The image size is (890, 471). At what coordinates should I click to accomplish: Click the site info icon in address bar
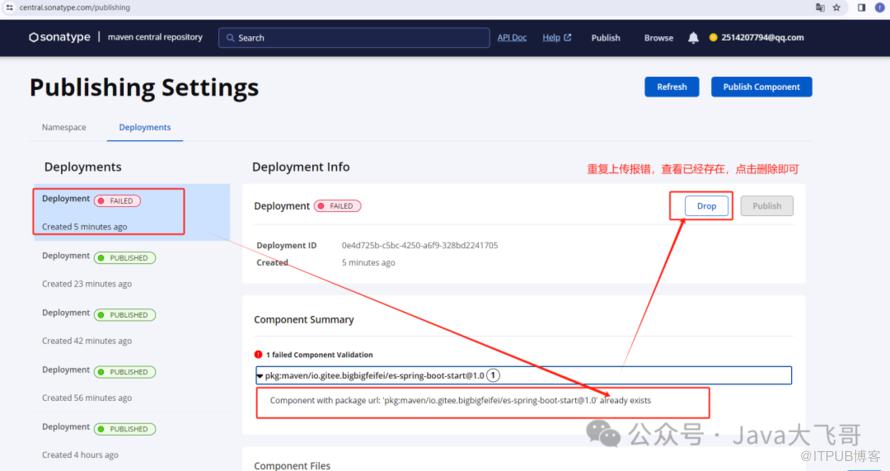(9, 7)
